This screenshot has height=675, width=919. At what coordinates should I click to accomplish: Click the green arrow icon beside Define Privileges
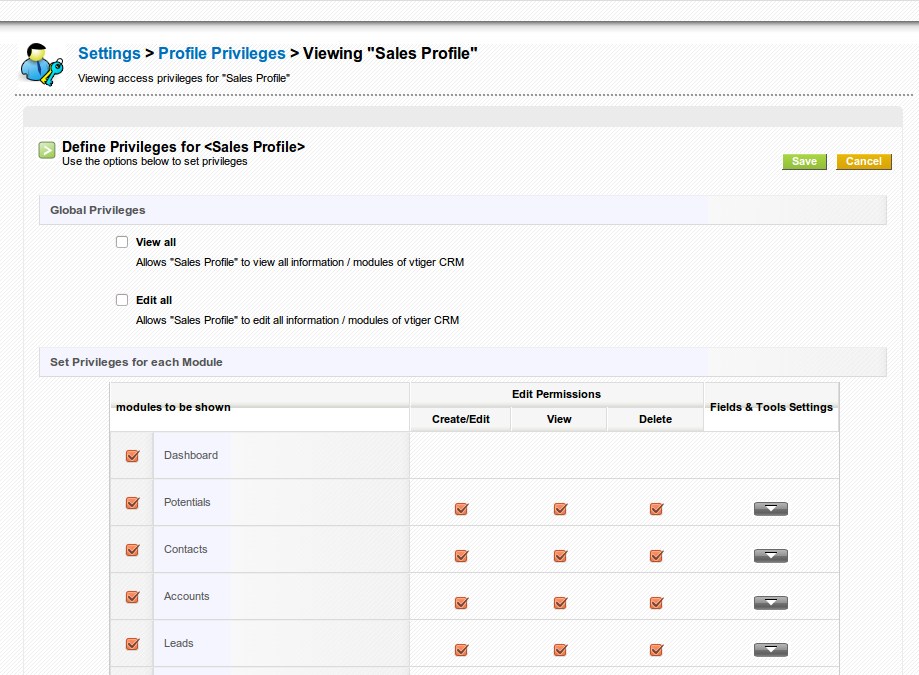(47, 150)
